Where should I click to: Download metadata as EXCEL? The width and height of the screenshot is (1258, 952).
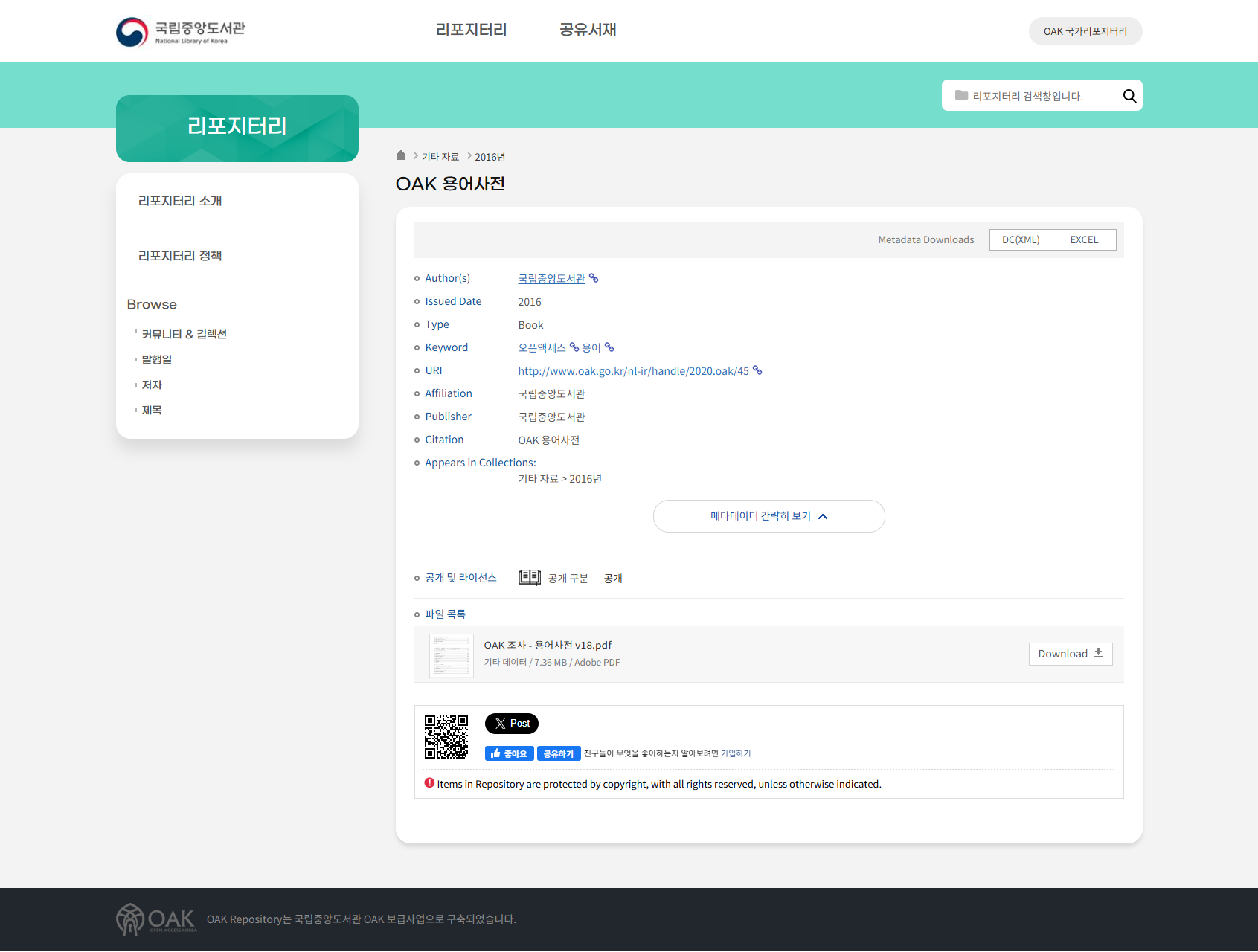[x=1084, y=239]
